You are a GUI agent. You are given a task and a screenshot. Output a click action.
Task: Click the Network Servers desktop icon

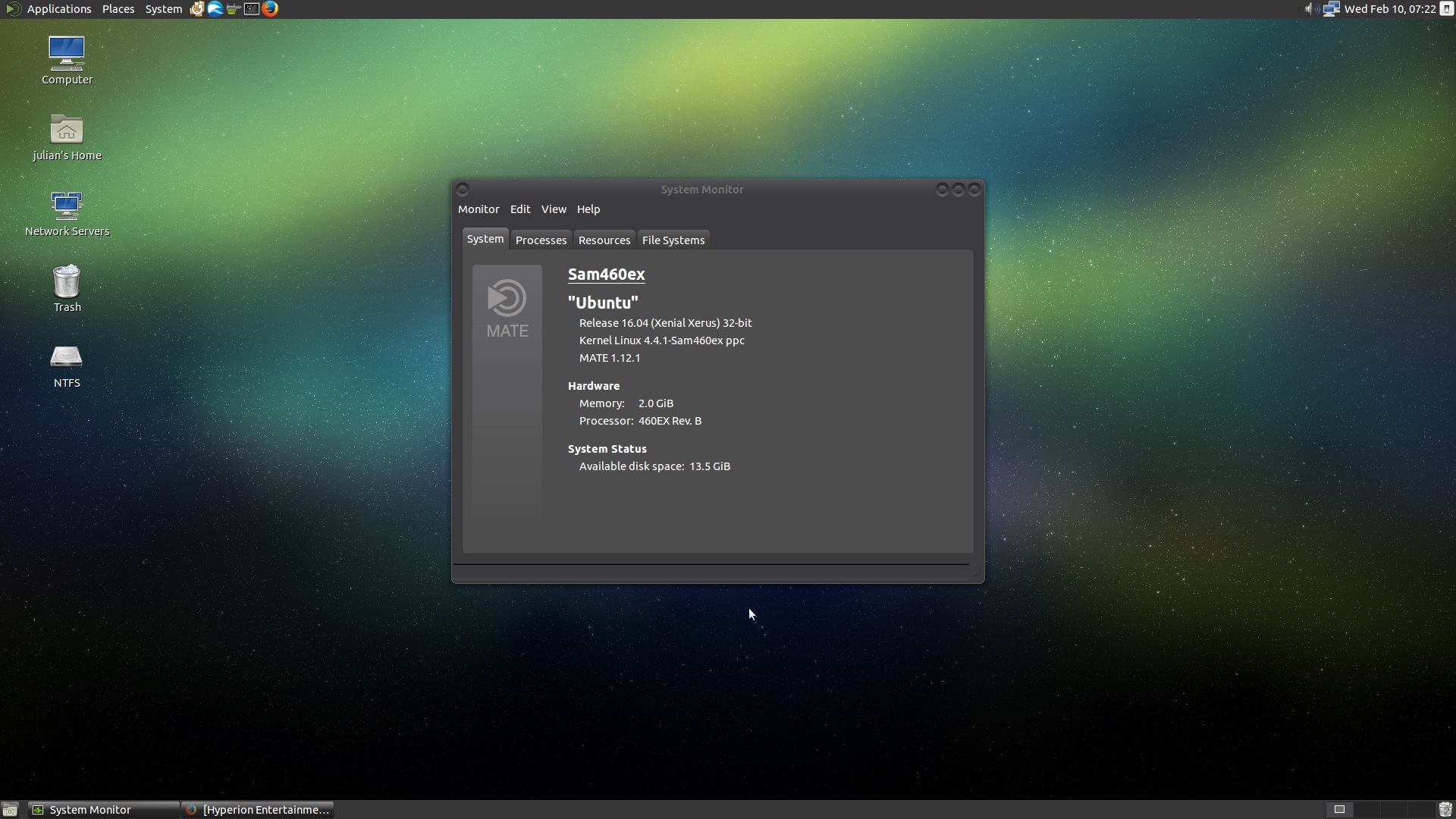(x=67, y=212)
